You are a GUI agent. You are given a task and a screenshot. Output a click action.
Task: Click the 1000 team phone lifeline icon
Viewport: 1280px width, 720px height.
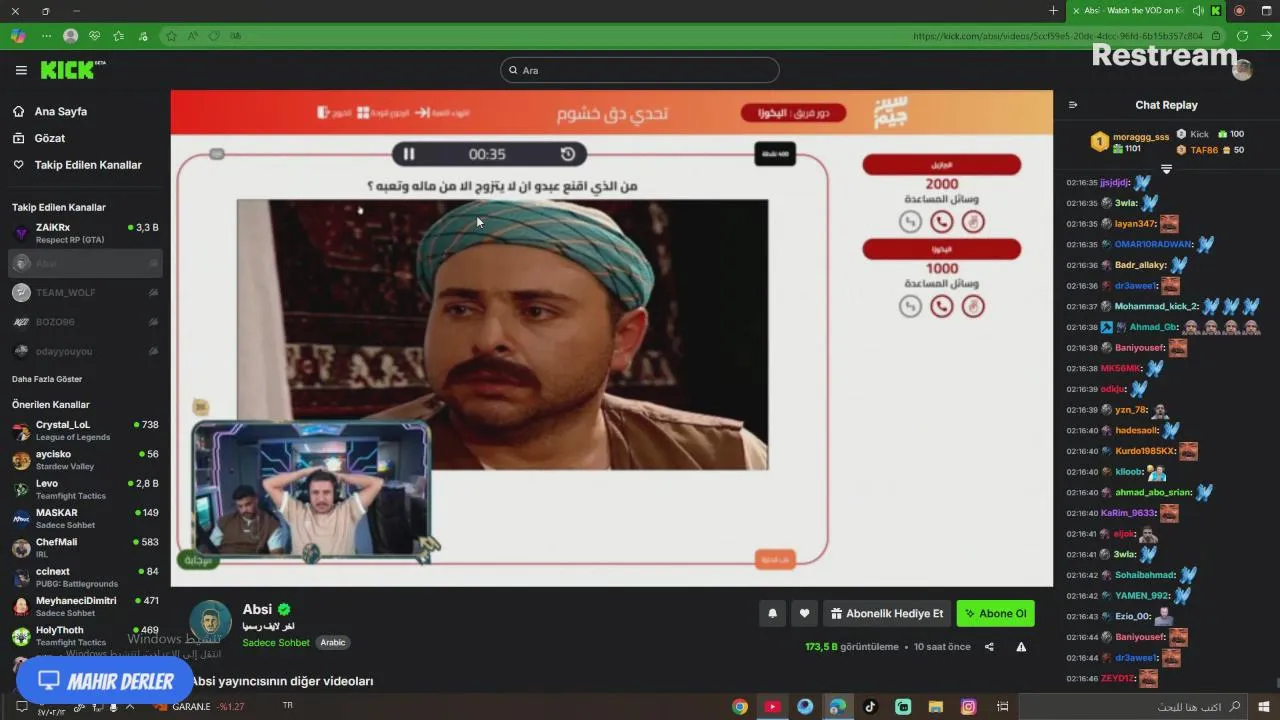pos(941,306)
